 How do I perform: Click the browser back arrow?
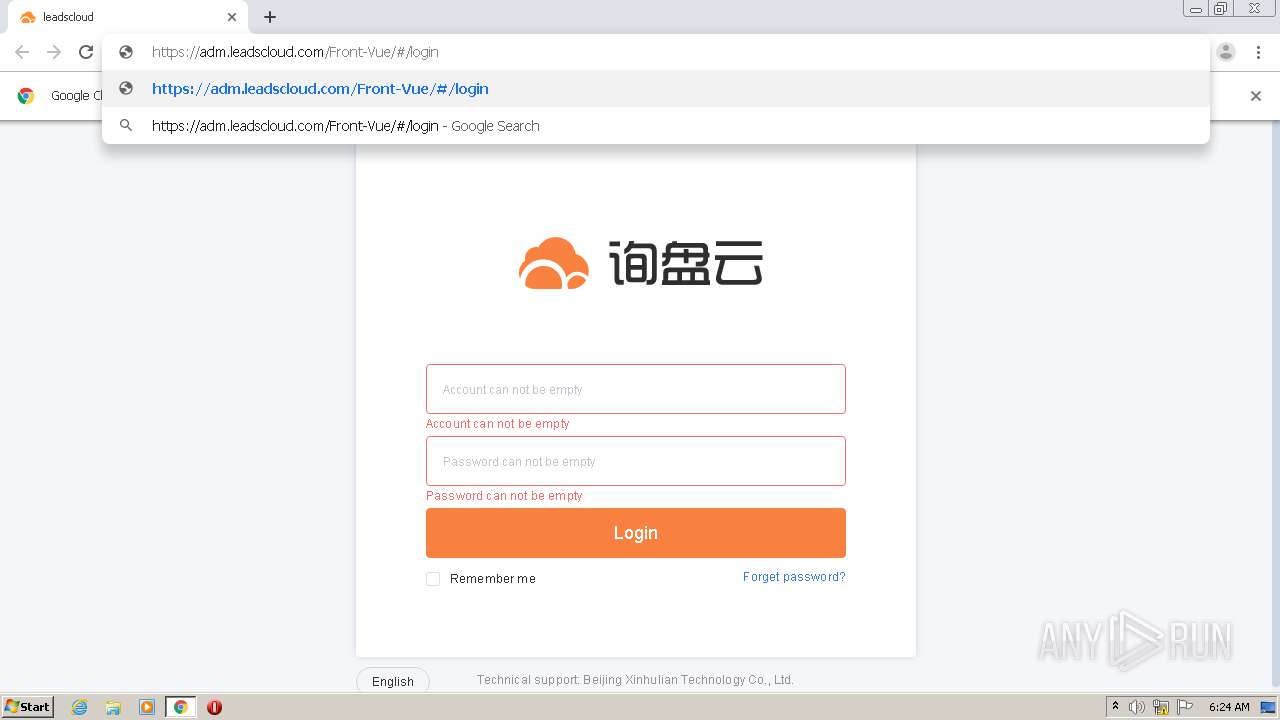tap(22, 52)
